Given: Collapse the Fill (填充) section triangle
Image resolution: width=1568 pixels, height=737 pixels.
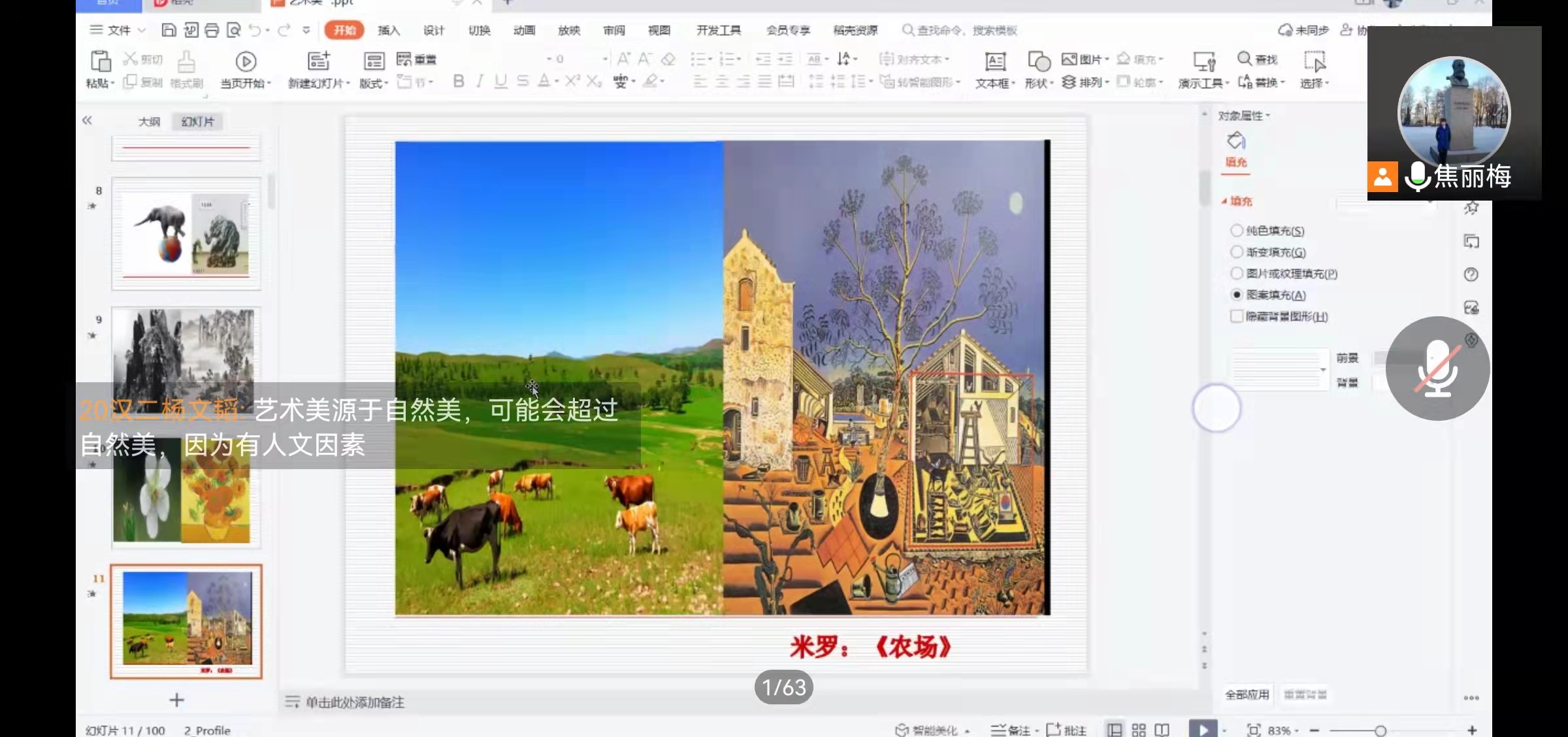Looking at the screenshot, I should 1224,201.
